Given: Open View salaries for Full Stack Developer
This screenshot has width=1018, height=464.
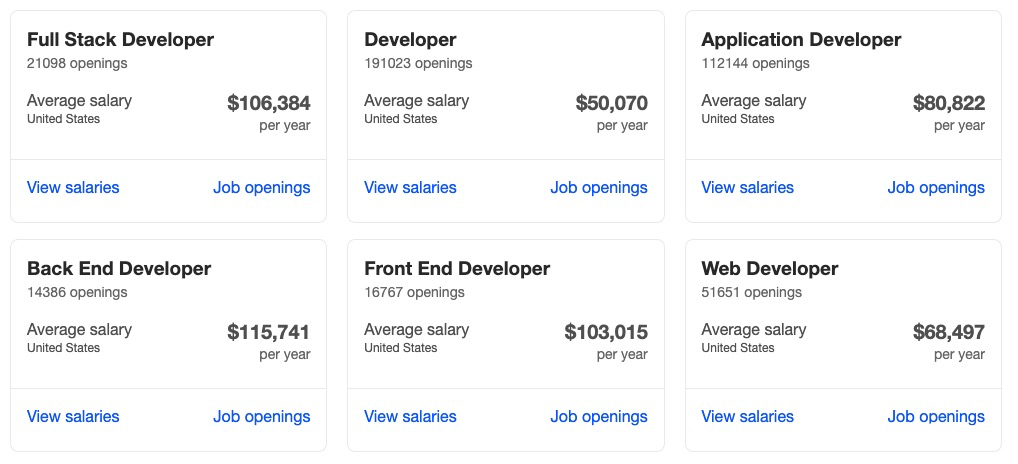Looking at the screenshot, I should [x=73, y=188].
